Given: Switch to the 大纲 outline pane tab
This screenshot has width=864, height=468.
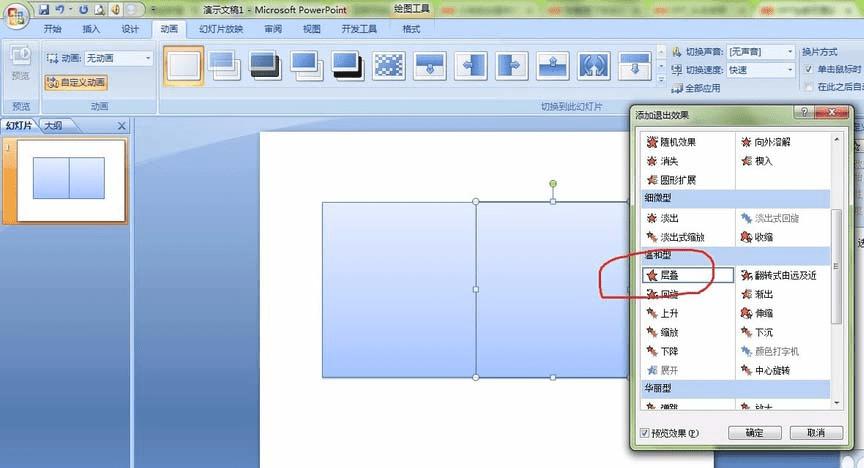Looking at the screenshot, I should click(53, 126).
